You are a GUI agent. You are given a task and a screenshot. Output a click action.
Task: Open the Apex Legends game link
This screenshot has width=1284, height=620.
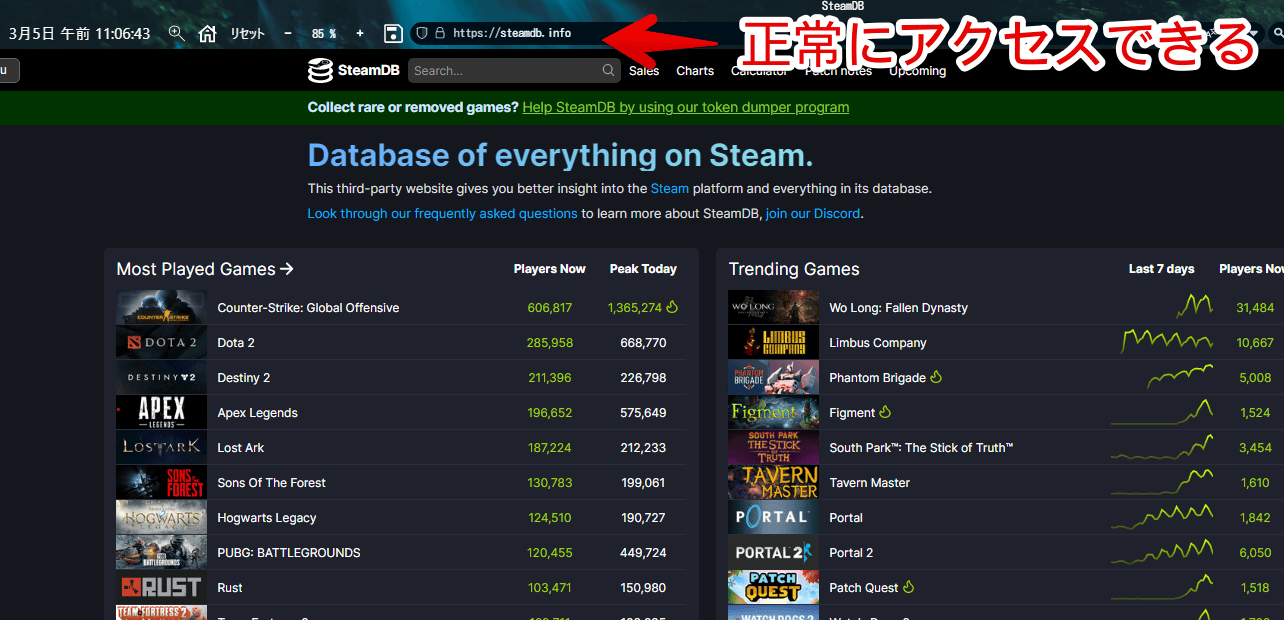click(257, 413)
